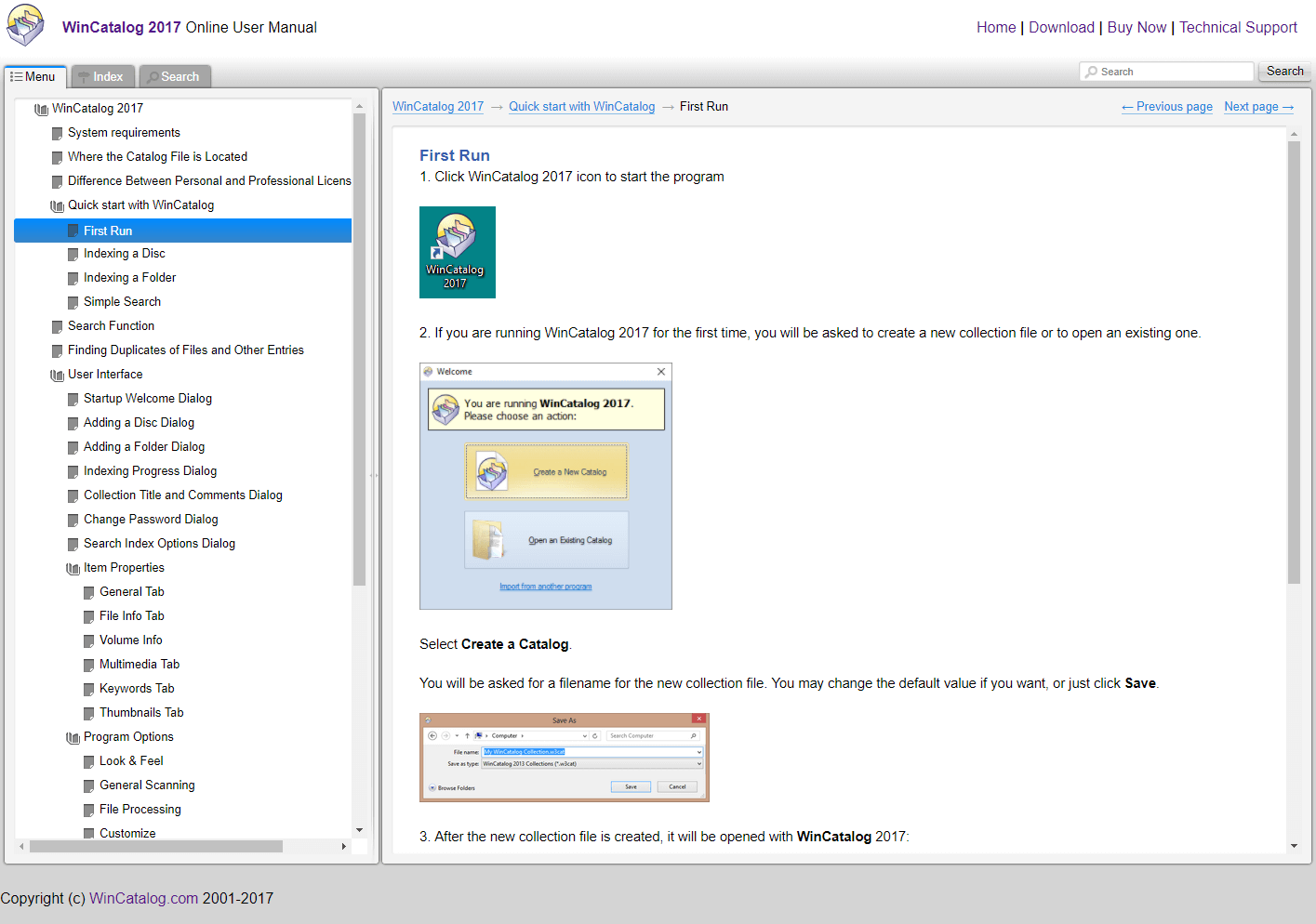Click the Save As dialog screenshot image
Viewport: 1316px width, 924px height.
click(565, 758)
